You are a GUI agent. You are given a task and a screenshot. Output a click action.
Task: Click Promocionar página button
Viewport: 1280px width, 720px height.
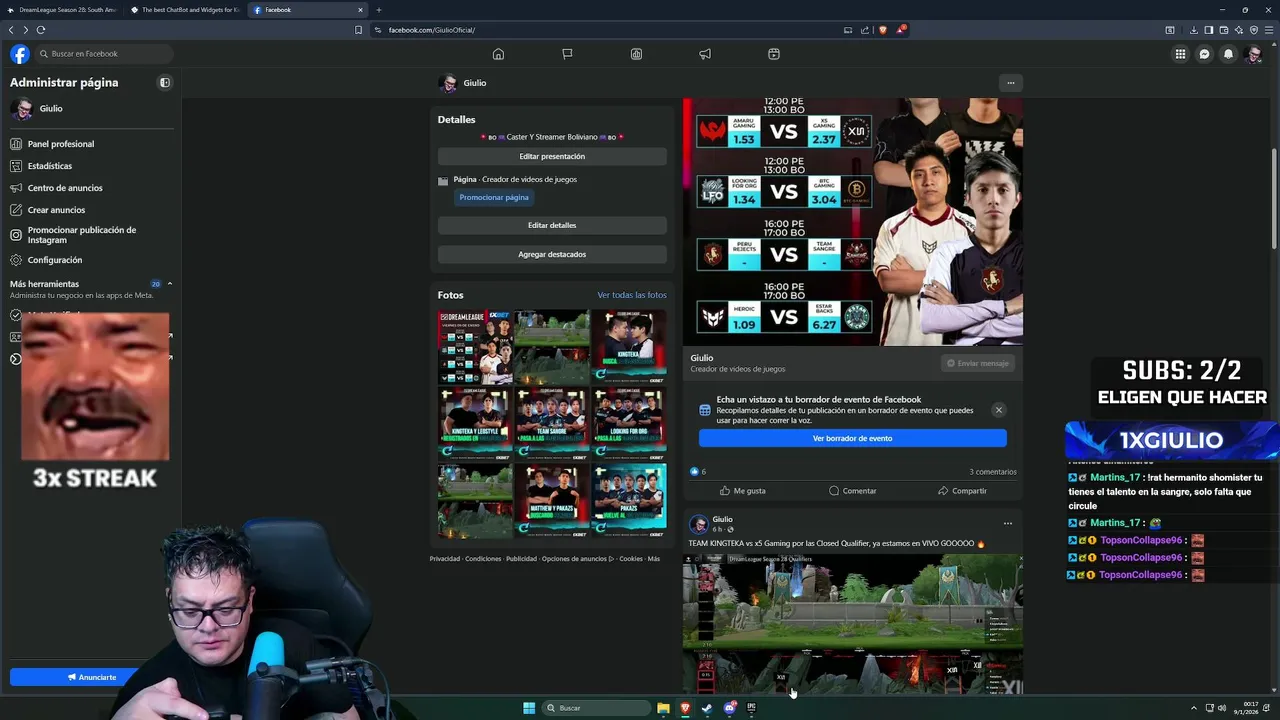[494, 197]
